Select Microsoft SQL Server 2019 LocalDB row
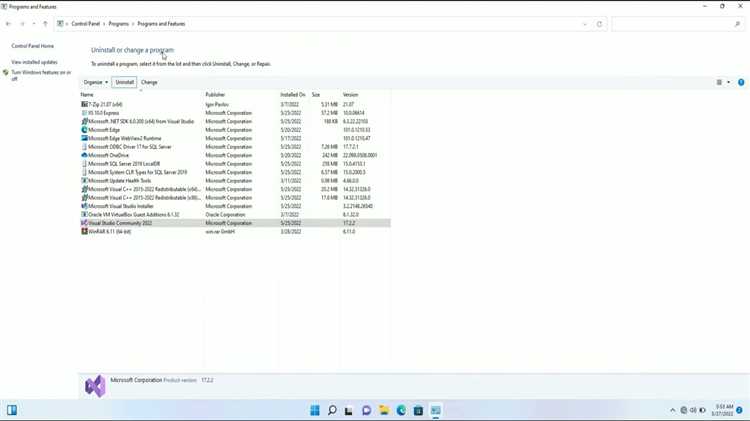Image resolution: width=750 pixels, height=421 pixels. tap(235, 164)
